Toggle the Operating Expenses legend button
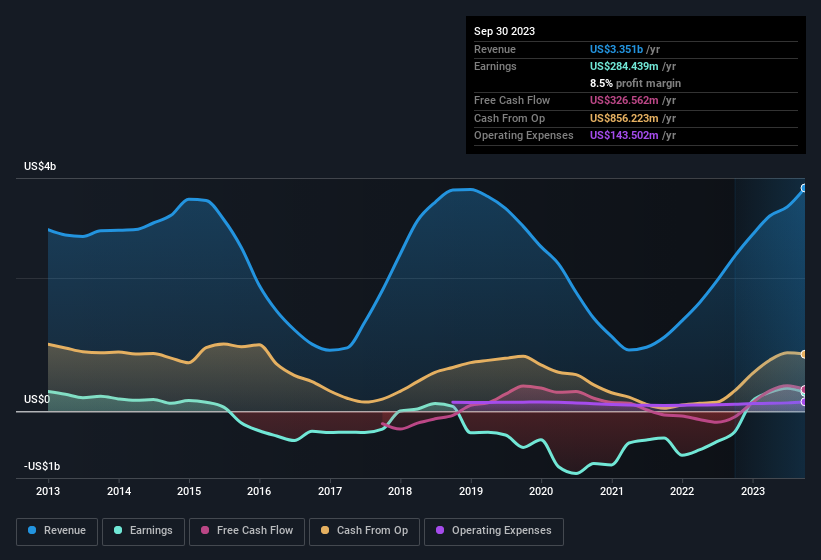The width and height of the screenshot is (821, 560). pos(494,531)
